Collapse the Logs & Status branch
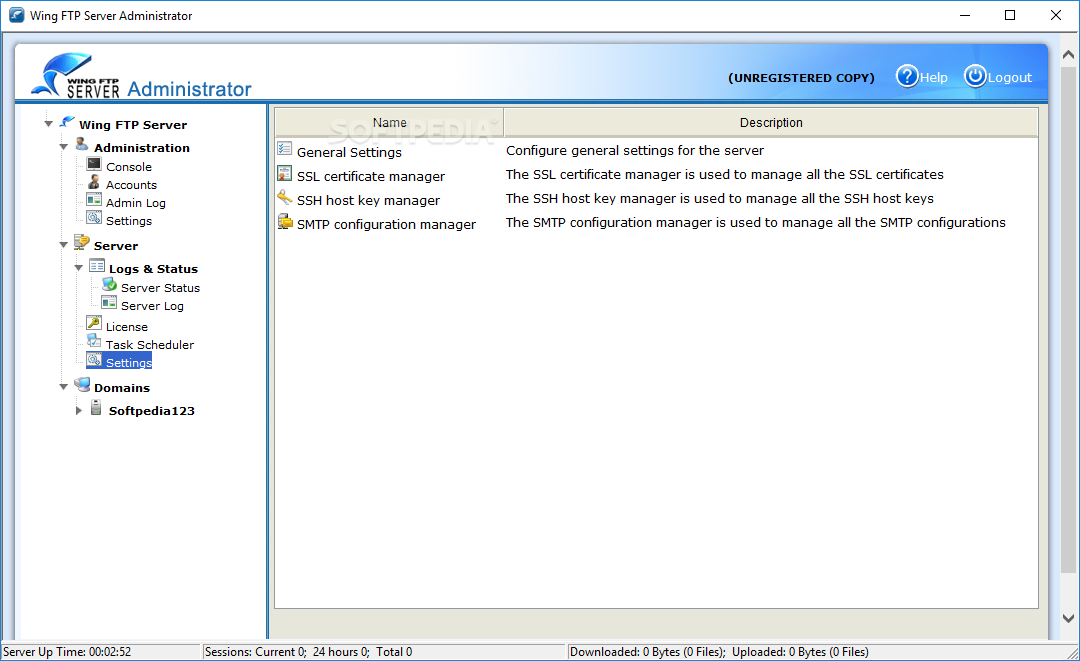The width and height of the screenshot is (1080, 661). [x=79, y=268]
